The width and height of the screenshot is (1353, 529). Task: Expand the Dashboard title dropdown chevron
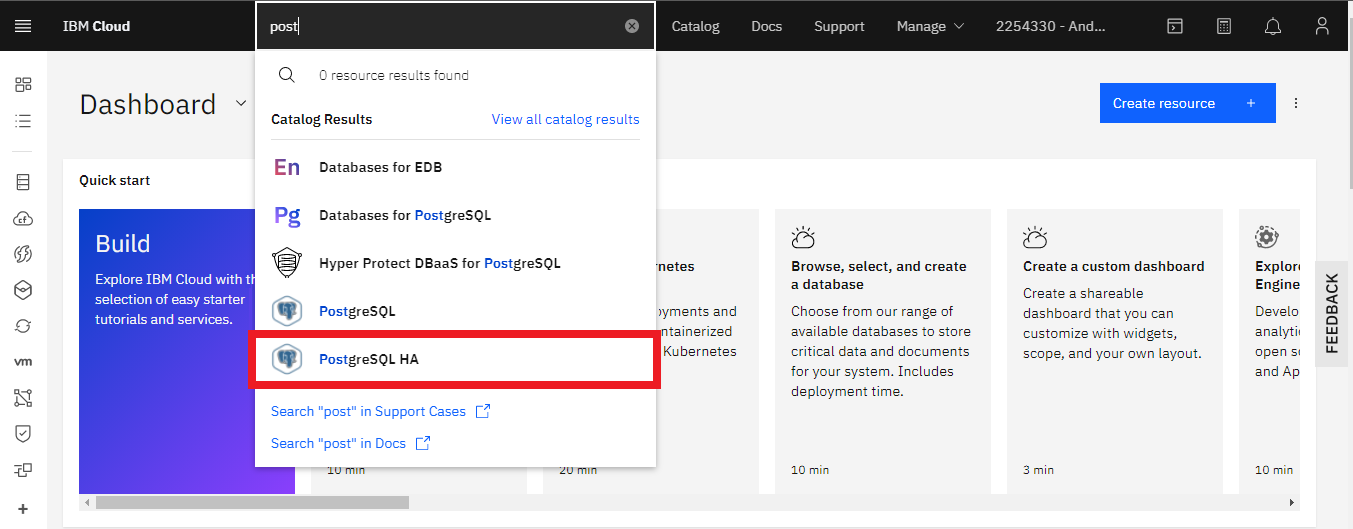pyautogui.click(x=241, y=103)
